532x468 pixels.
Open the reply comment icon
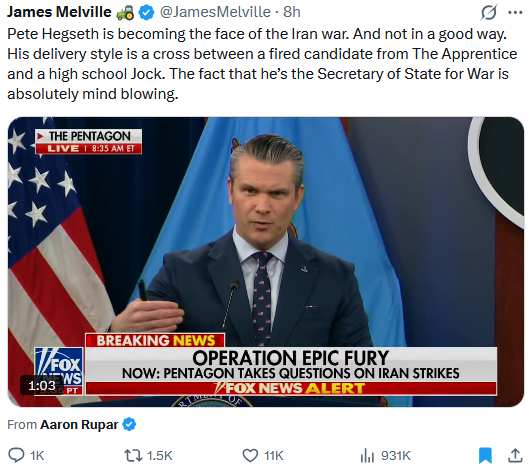tap(16, 455)
